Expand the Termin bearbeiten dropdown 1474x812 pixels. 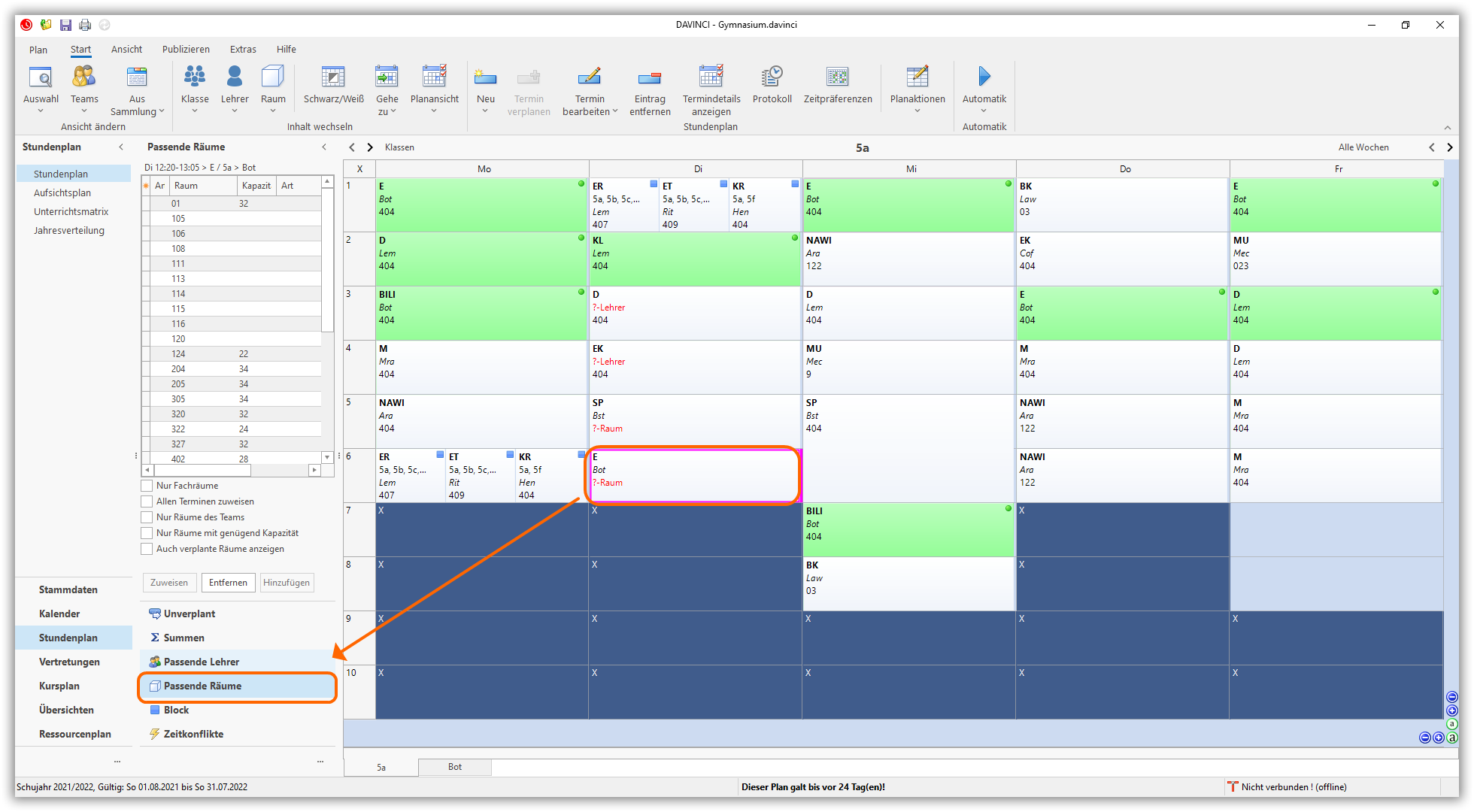pyautogui.click(x=615, y=111)
